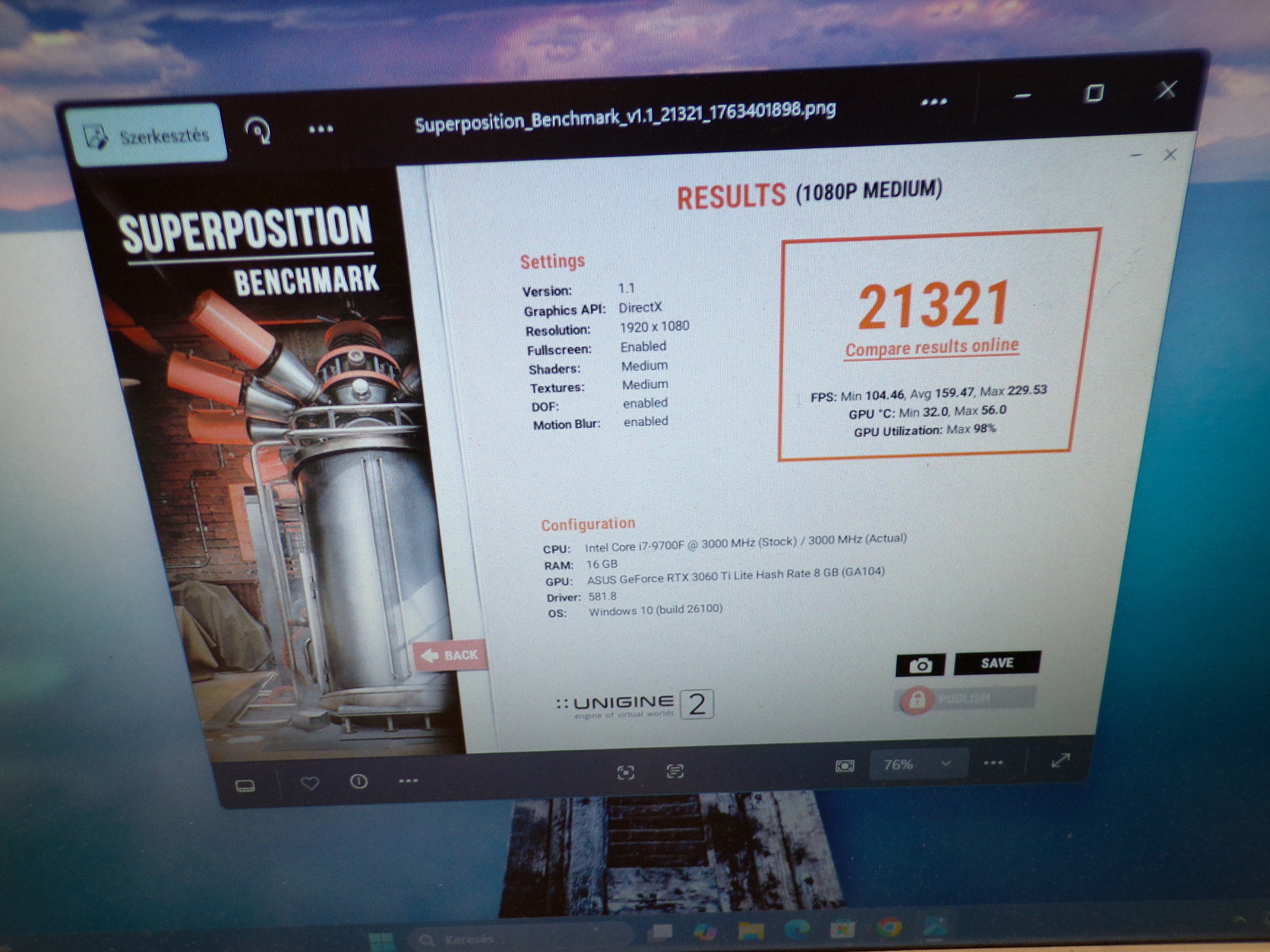Click the locked PUBLISH button
This screenshot has width=1270, height=952.
966,698
